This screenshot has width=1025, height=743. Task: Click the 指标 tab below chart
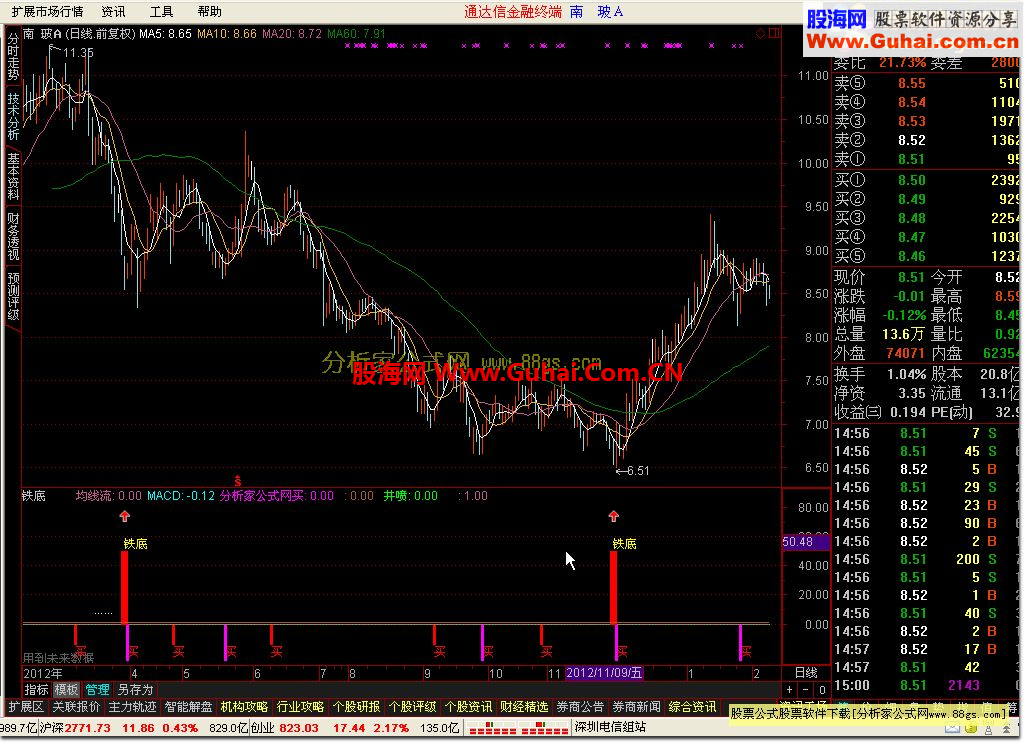click(37, 689)
